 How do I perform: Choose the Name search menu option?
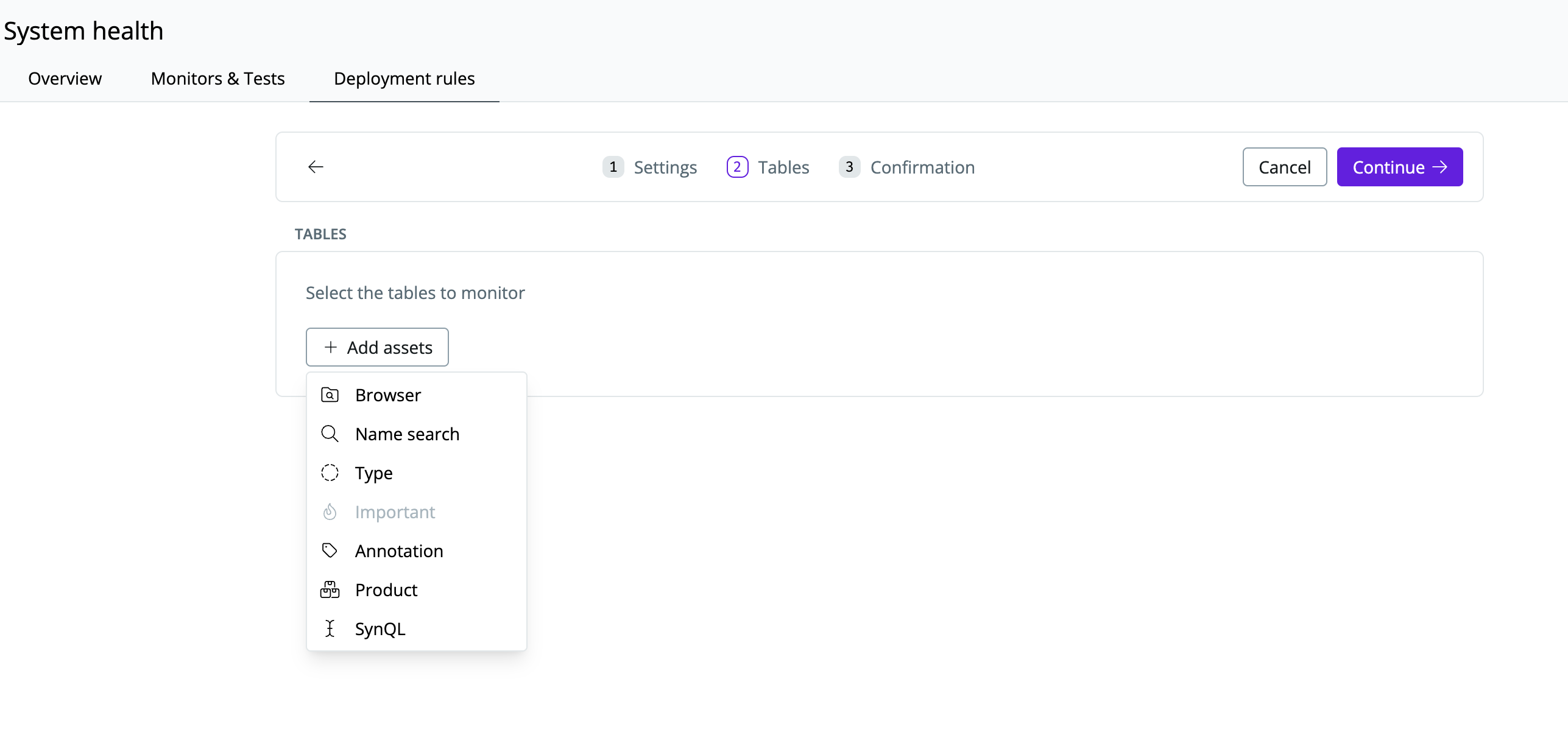[x=407, y=434]
